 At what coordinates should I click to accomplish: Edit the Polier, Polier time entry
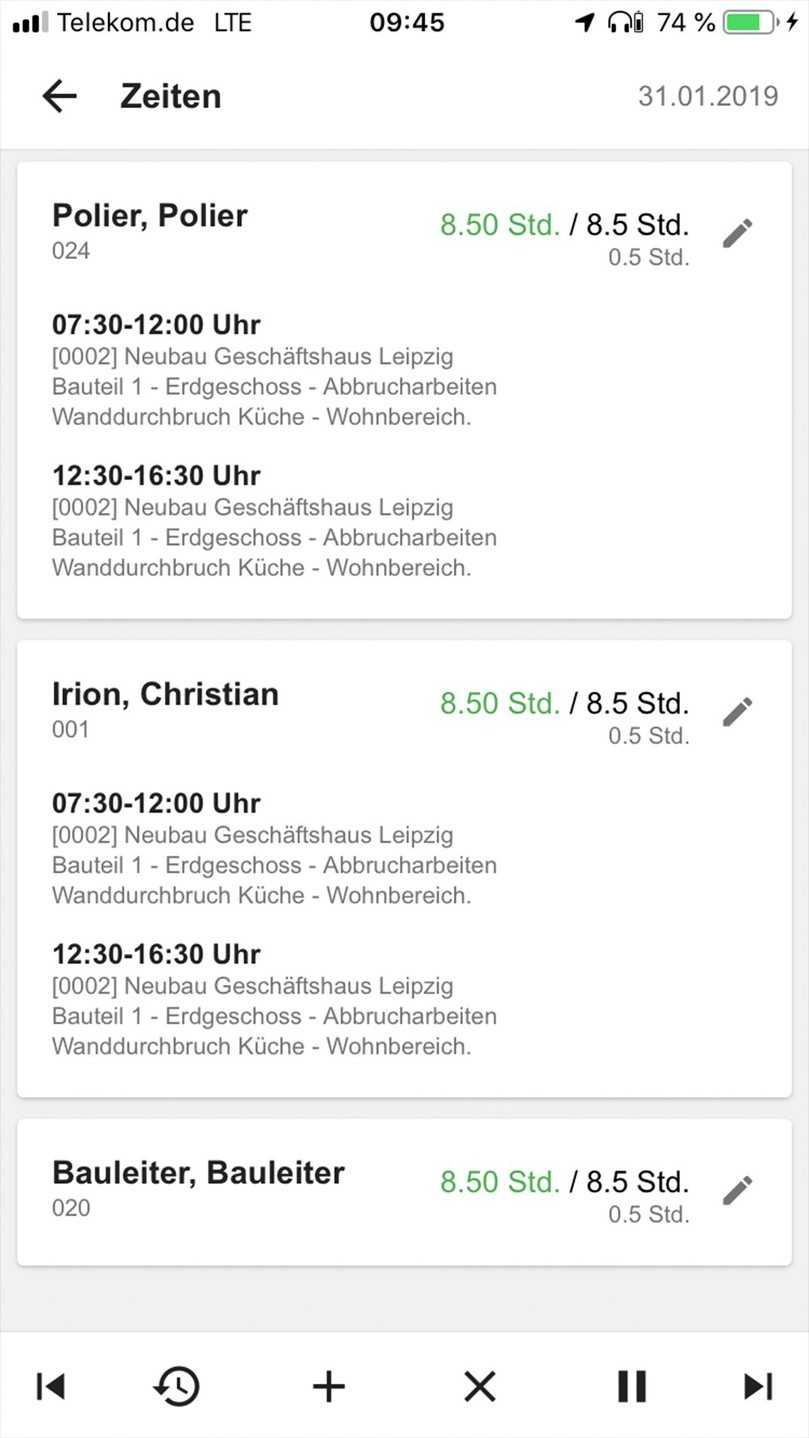pos(737,233)
